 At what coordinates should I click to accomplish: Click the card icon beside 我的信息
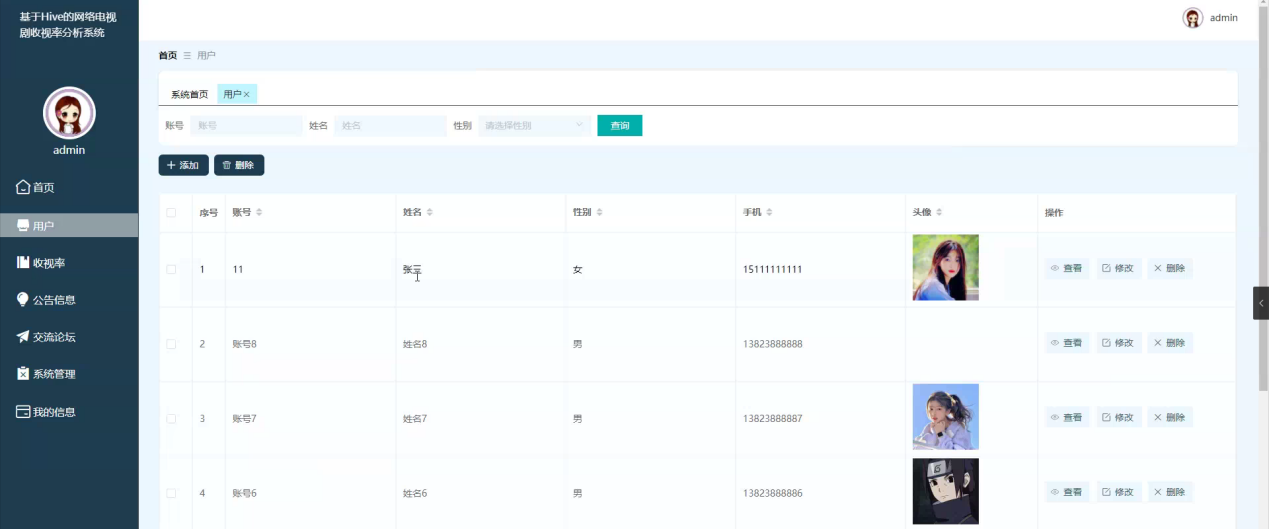(x=23, y=412)
